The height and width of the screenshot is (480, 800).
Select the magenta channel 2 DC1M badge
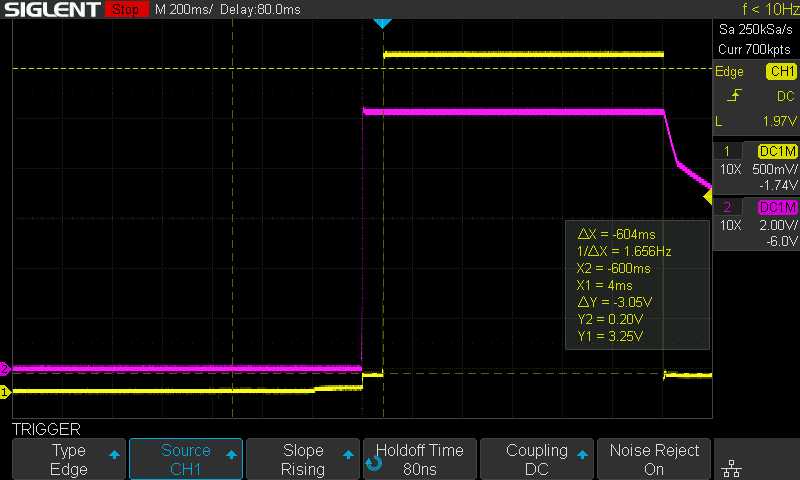tap(777, 207)
